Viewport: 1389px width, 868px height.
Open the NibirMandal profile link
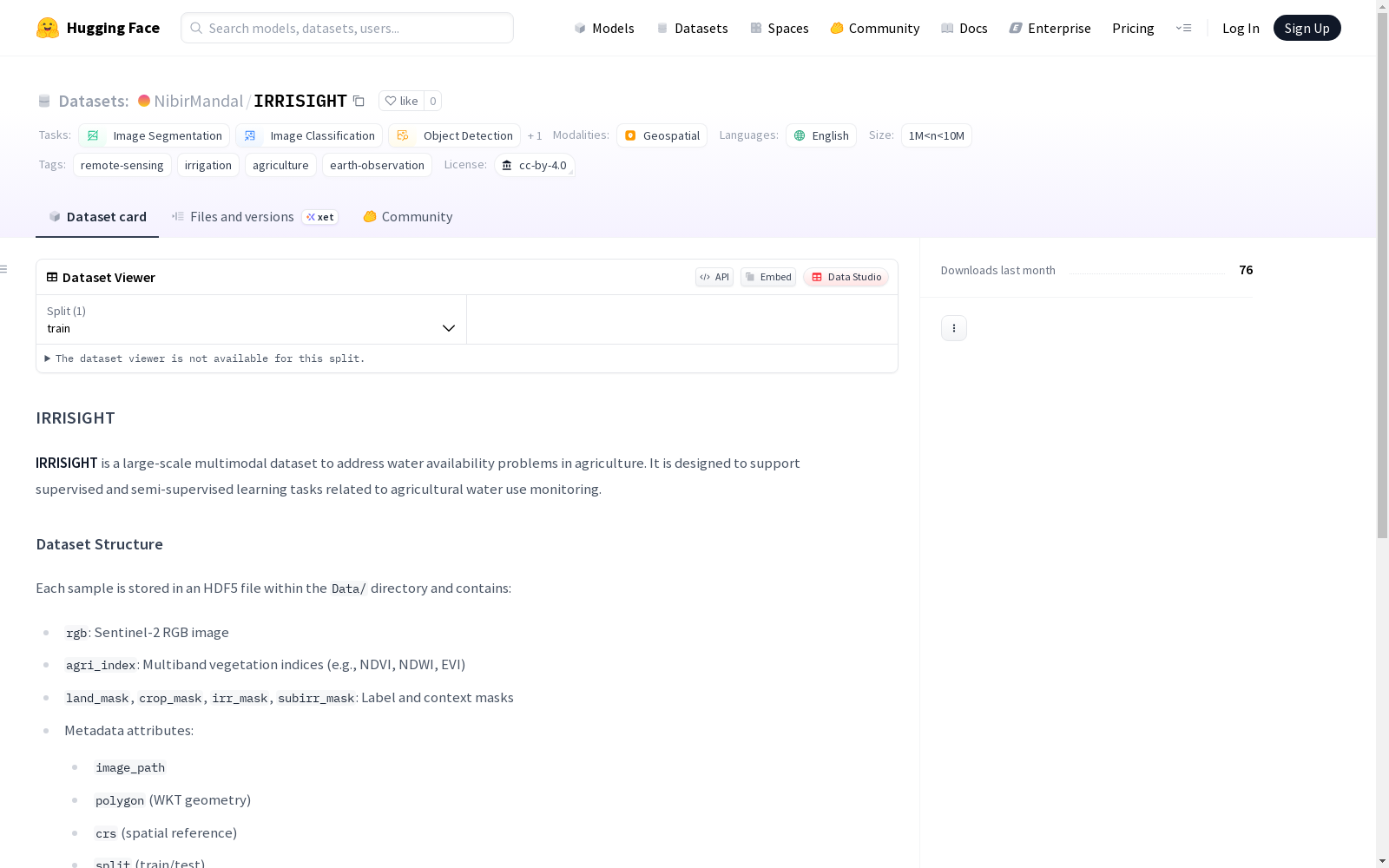[198, 101]
